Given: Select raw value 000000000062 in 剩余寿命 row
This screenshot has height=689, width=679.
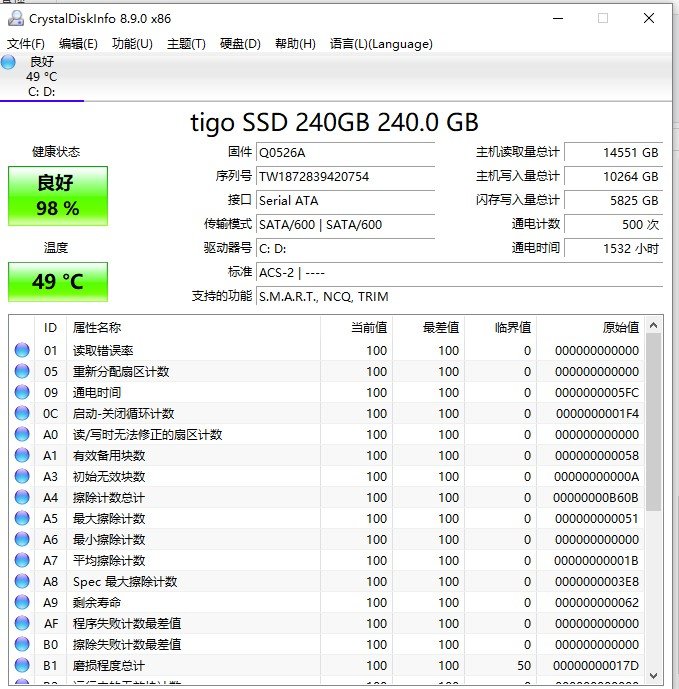Looking at the screenshot, I should pos(597,602).
